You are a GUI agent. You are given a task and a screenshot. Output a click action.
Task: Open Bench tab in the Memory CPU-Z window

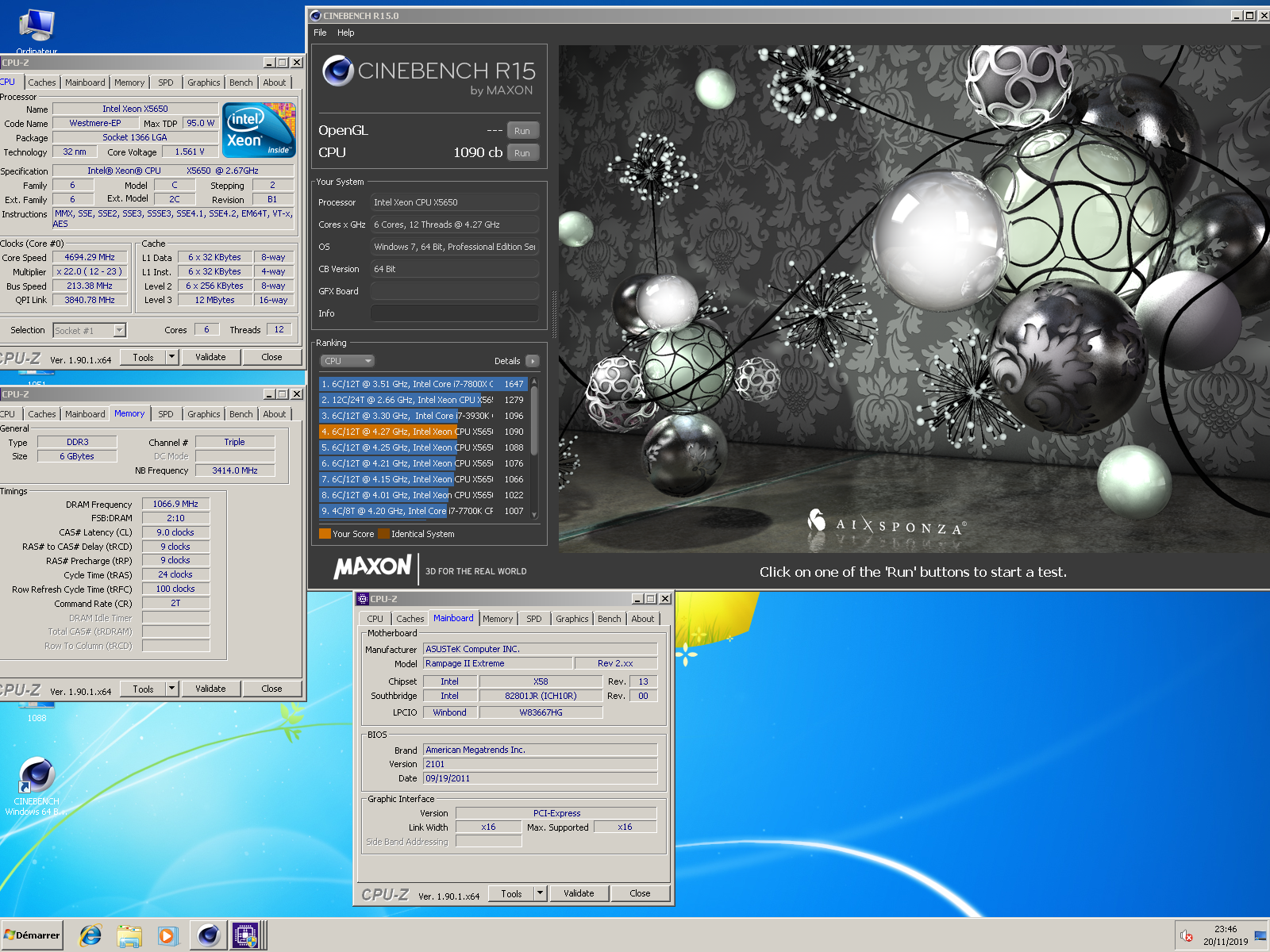tap(241, 414)
